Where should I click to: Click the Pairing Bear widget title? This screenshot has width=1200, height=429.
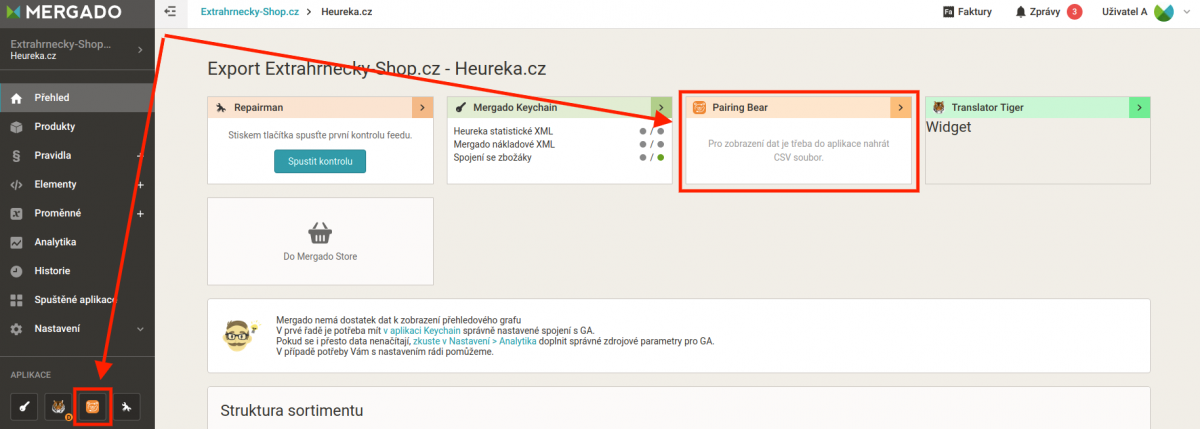point(740,107)
